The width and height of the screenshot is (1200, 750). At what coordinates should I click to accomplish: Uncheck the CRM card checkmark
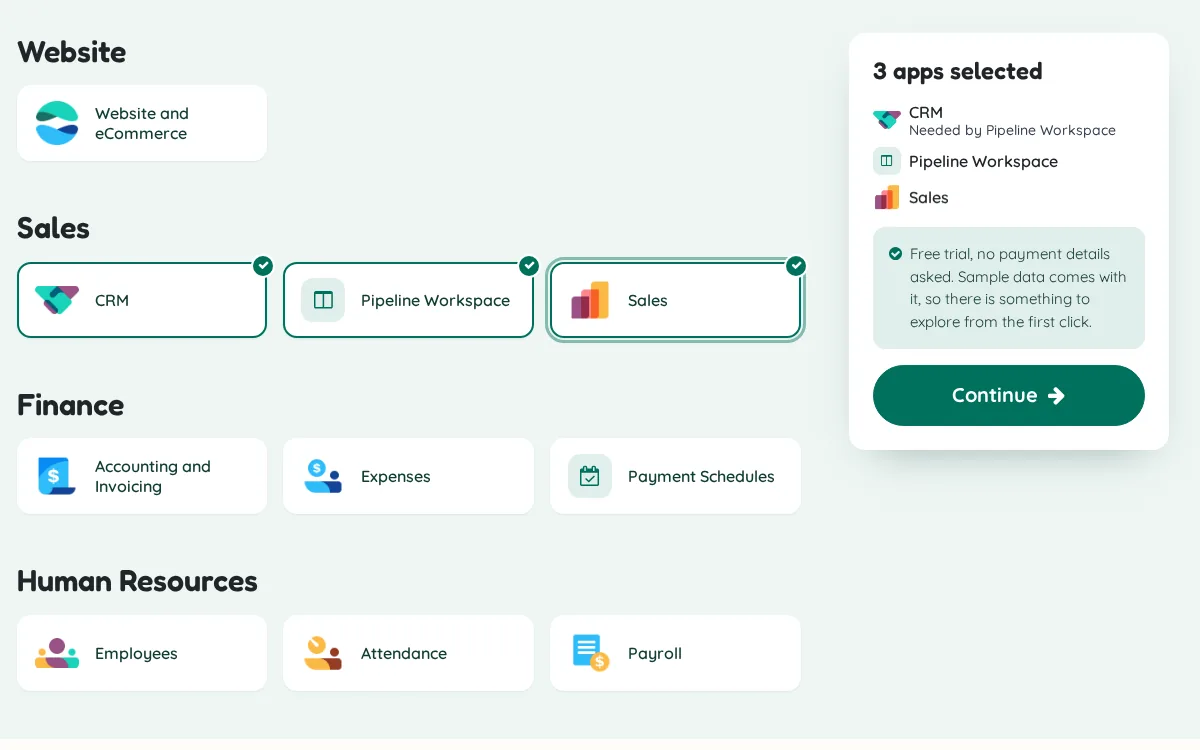pos(263,265)
